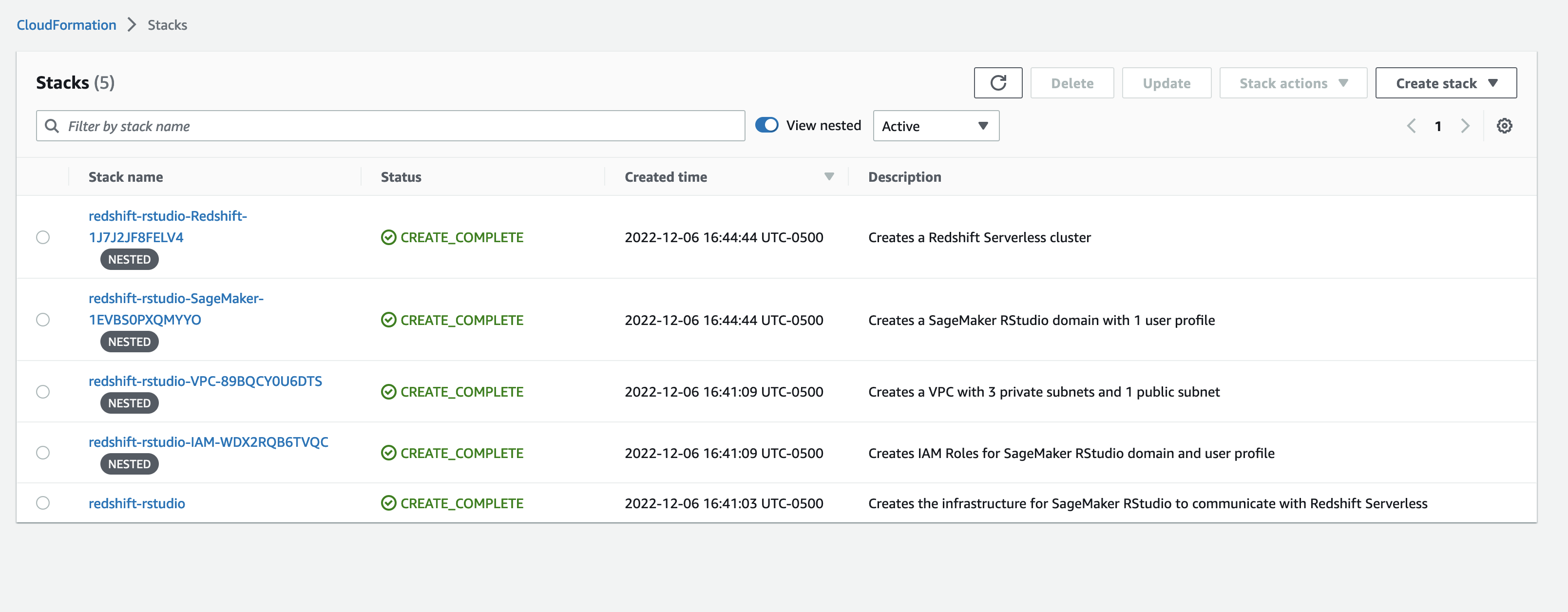
Task: Click Stack name column header
Action: [x=125, y=177]
